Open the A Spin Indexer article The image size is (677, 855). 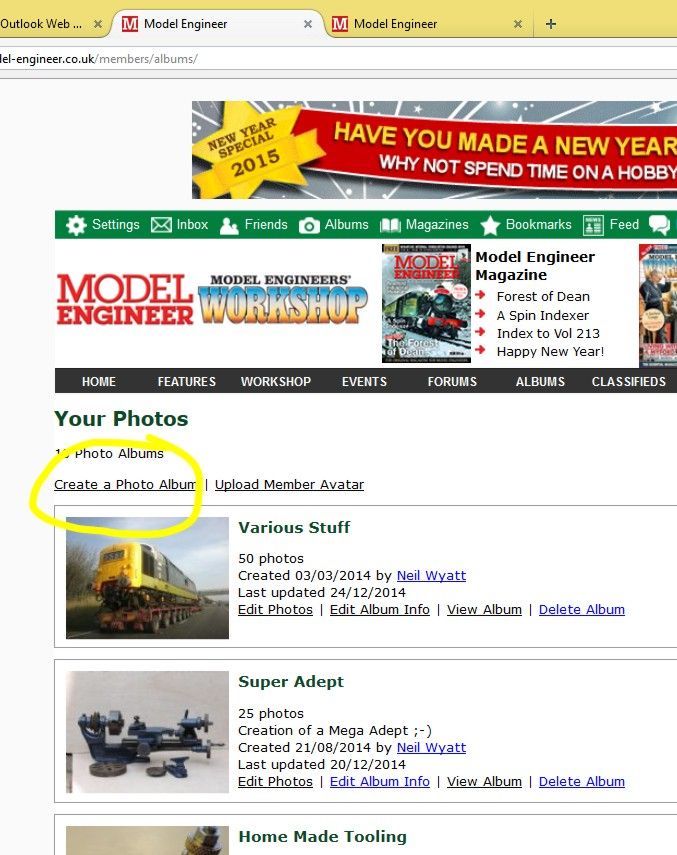point(542,315)
